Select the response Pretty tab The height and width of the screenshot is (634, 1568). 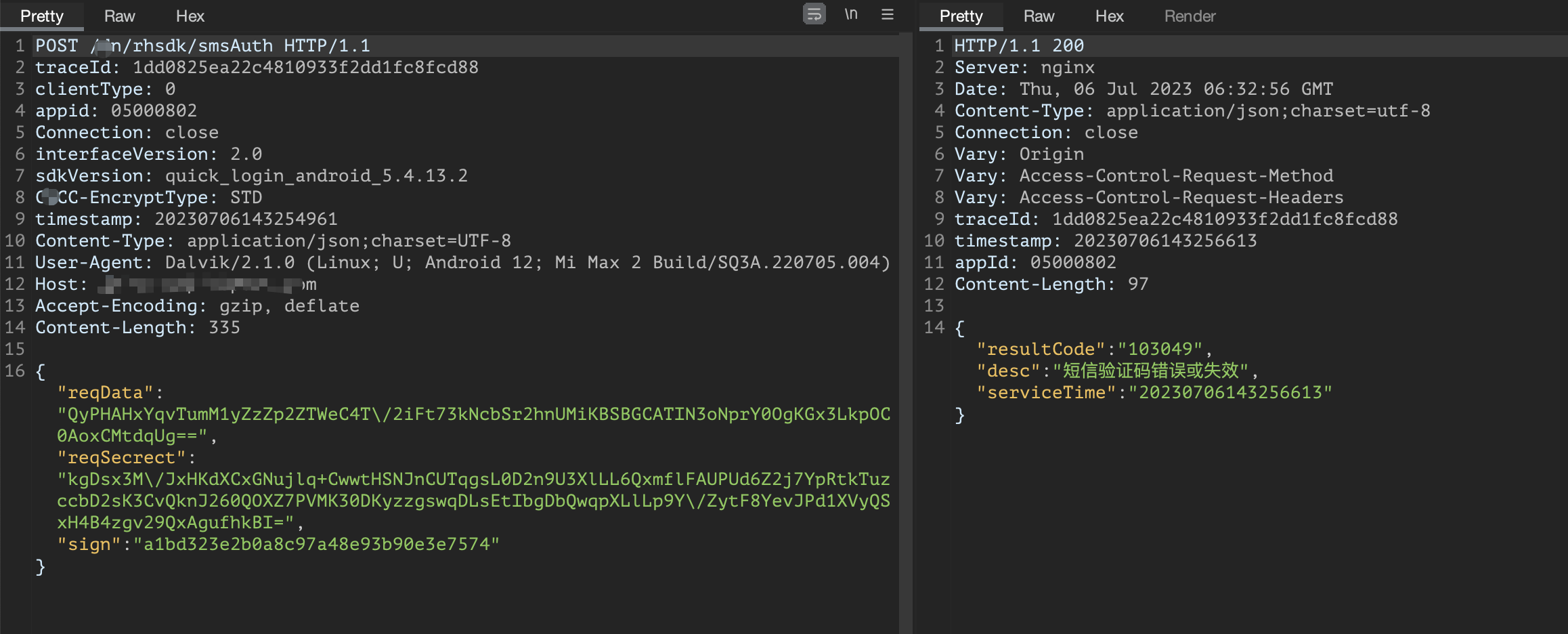961,16
